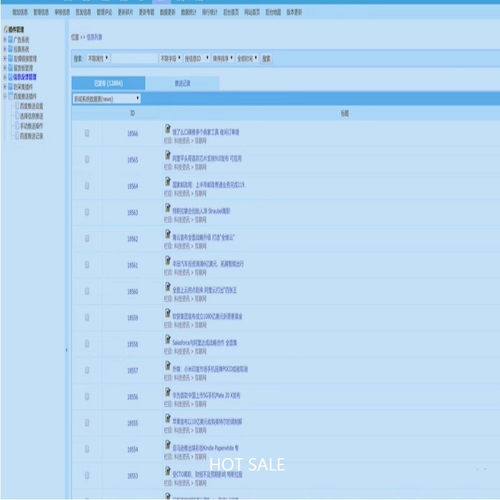Open the data table dropdown containing "(news)"

click(107, 99)
